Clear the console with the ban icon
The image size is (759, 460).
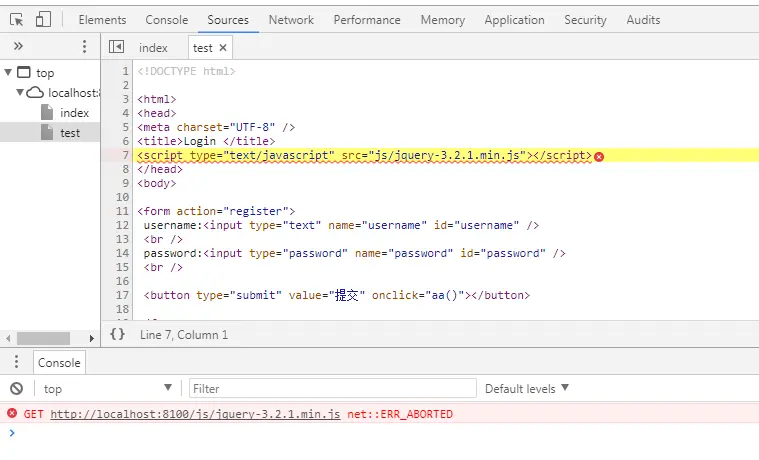(x=16, y=388)
